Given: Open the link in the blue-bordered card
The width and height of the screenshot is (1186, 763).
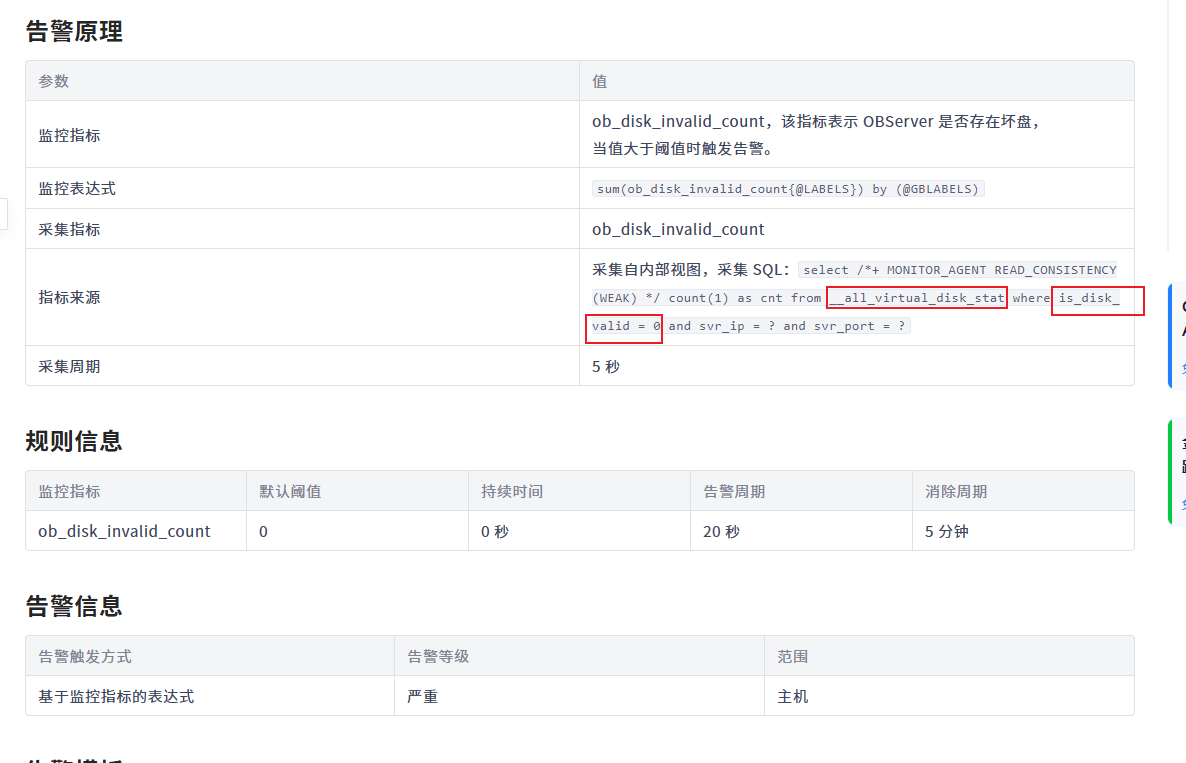Looking at the screenshot, I should pos(1183,367).
